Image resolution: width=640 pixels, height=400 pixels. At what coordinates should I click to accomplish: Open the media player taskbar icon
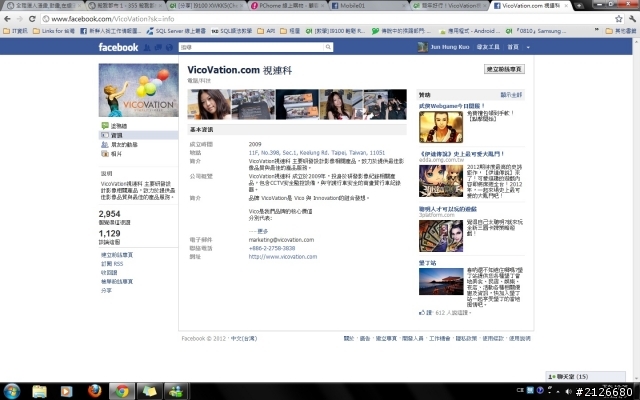click(x=67, y=391)
